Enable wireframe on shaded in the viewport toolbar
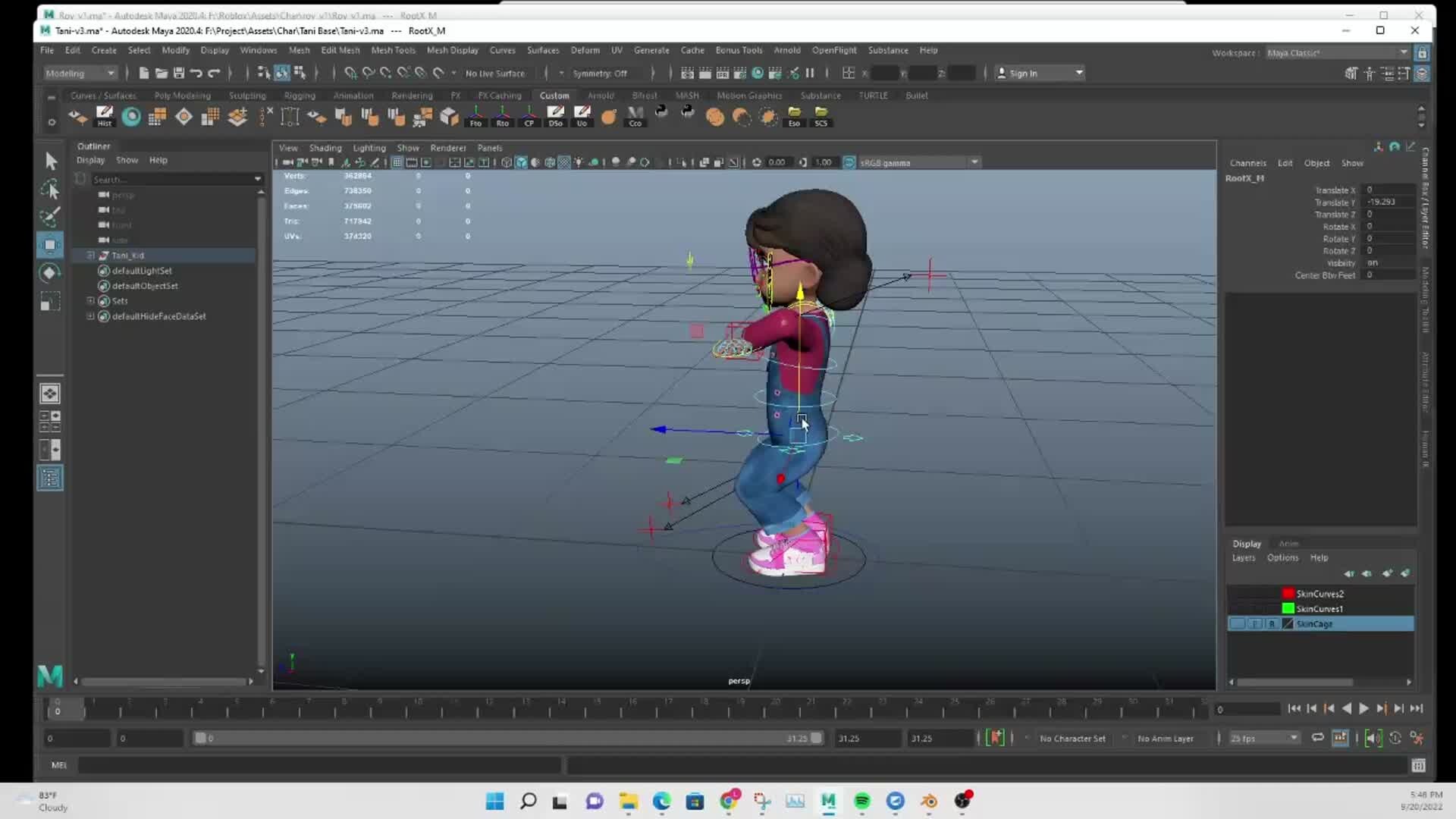 click(x=551, y=162)
